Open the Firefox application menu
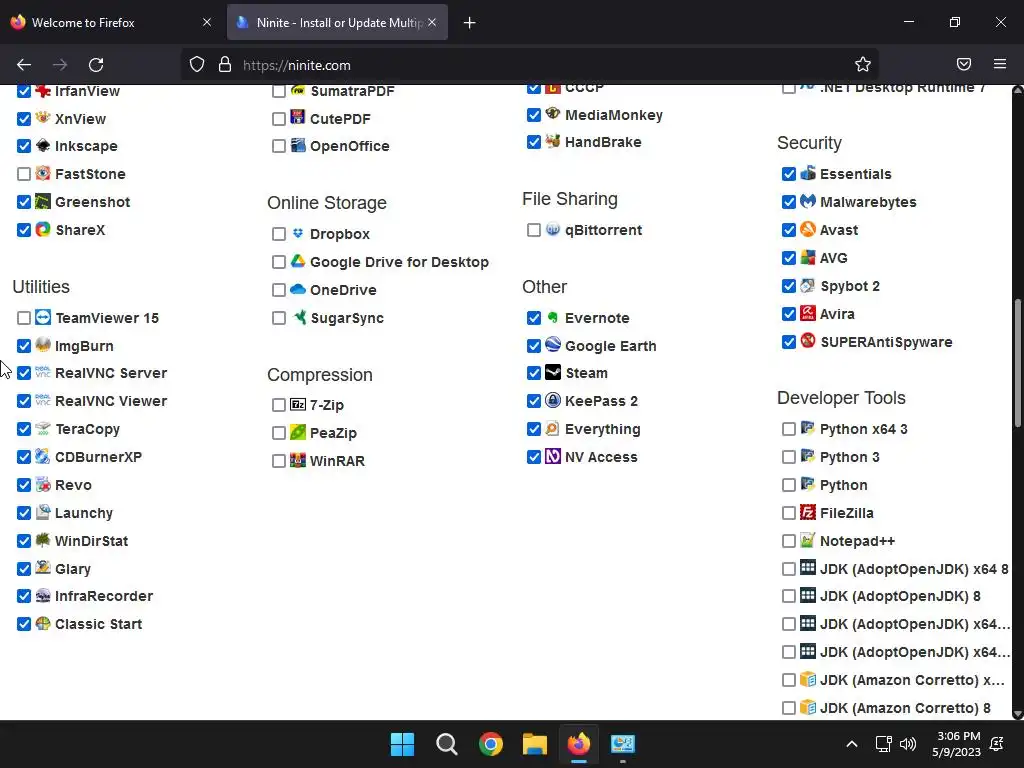1024x768 pixels. [1000, 64]
